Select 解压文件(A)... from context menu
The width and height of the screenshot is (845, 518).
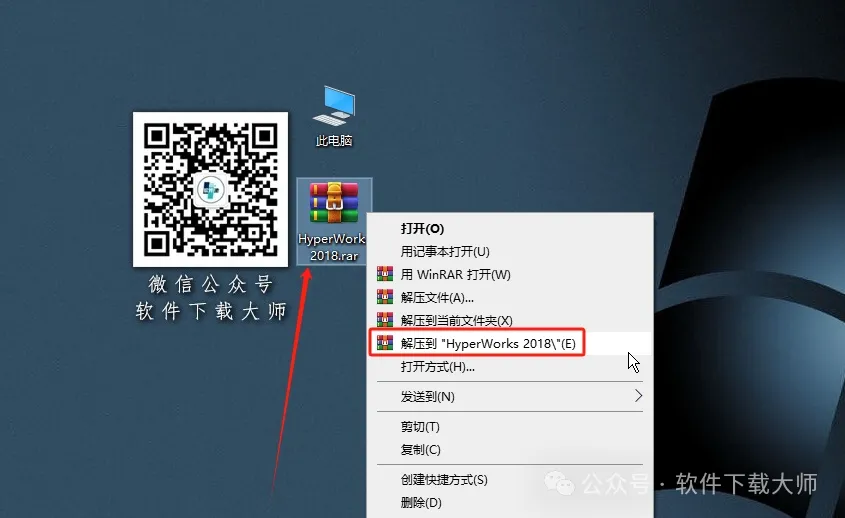tap(510, 298)
